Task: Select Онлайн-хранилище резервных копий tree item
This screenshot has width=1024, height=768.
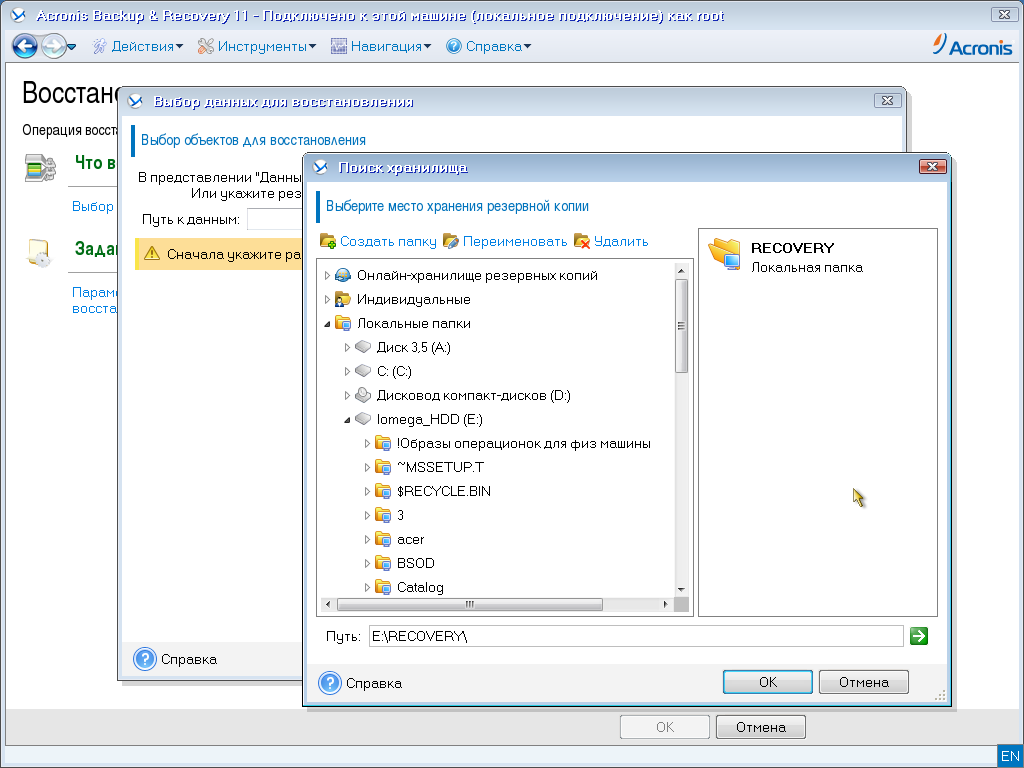Action: point(477,276)
